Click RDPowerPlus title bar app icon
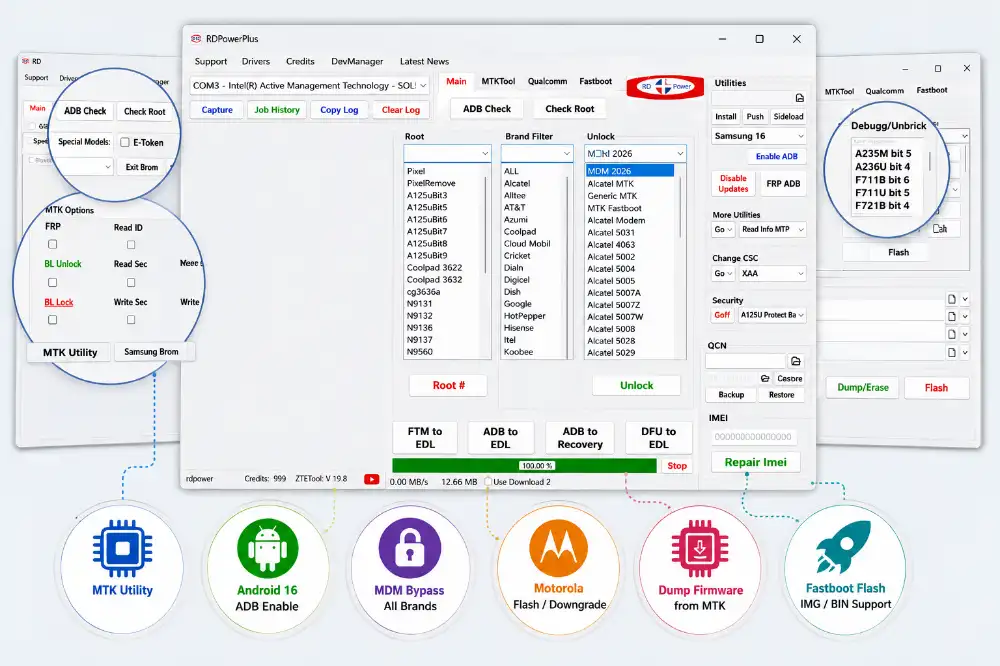1000x666 pixels. click(x=196, y=38)
